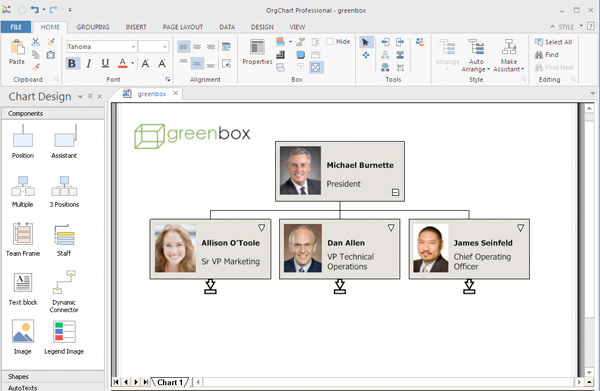Screen dimensions: 600x391
Task: Select the Assistant component
Action: click(x=64, y=141)
